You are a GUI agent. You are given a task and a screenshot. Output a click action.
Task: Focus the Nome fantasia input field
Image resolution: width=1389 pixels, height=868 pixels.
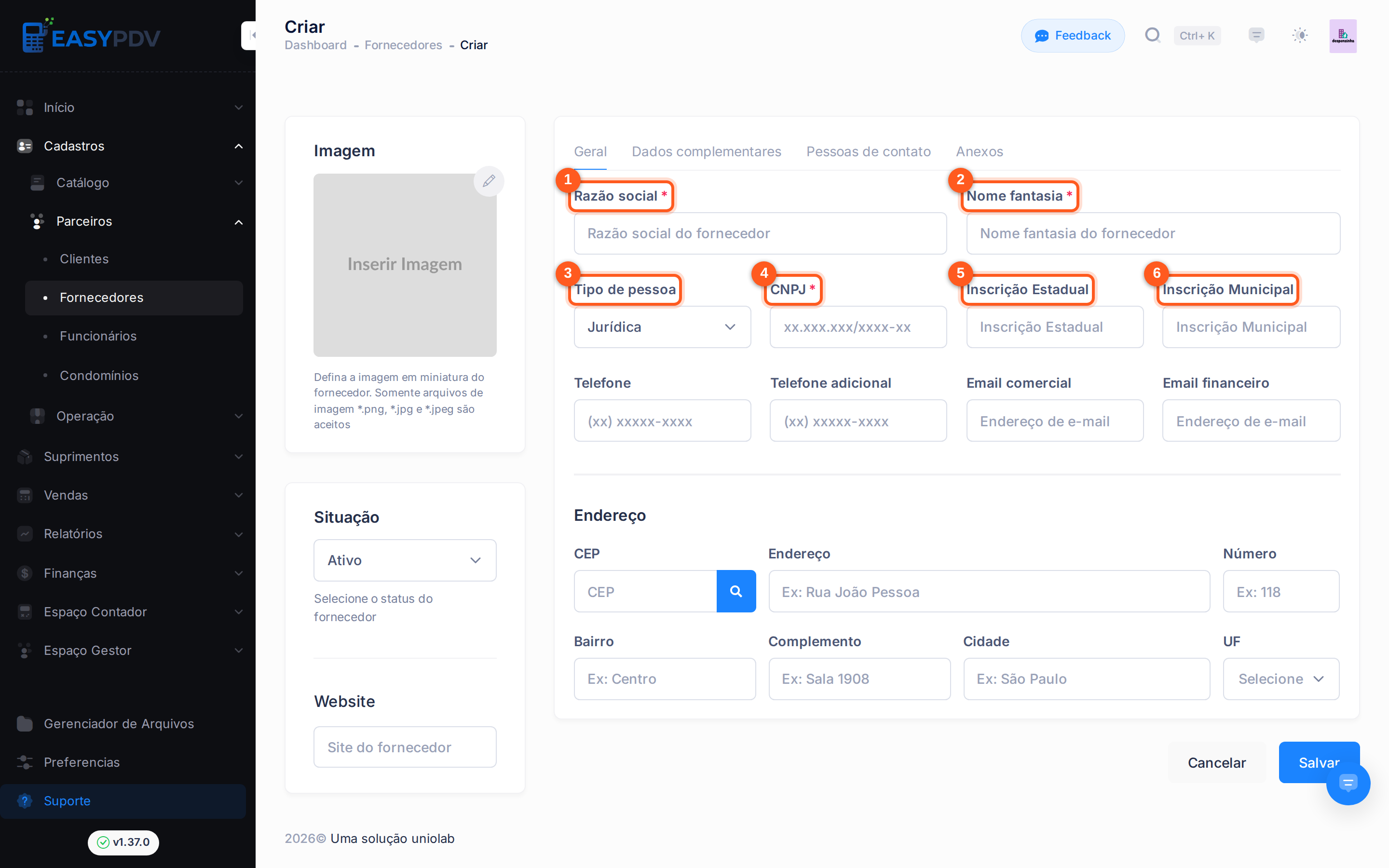pos(1153,233)
